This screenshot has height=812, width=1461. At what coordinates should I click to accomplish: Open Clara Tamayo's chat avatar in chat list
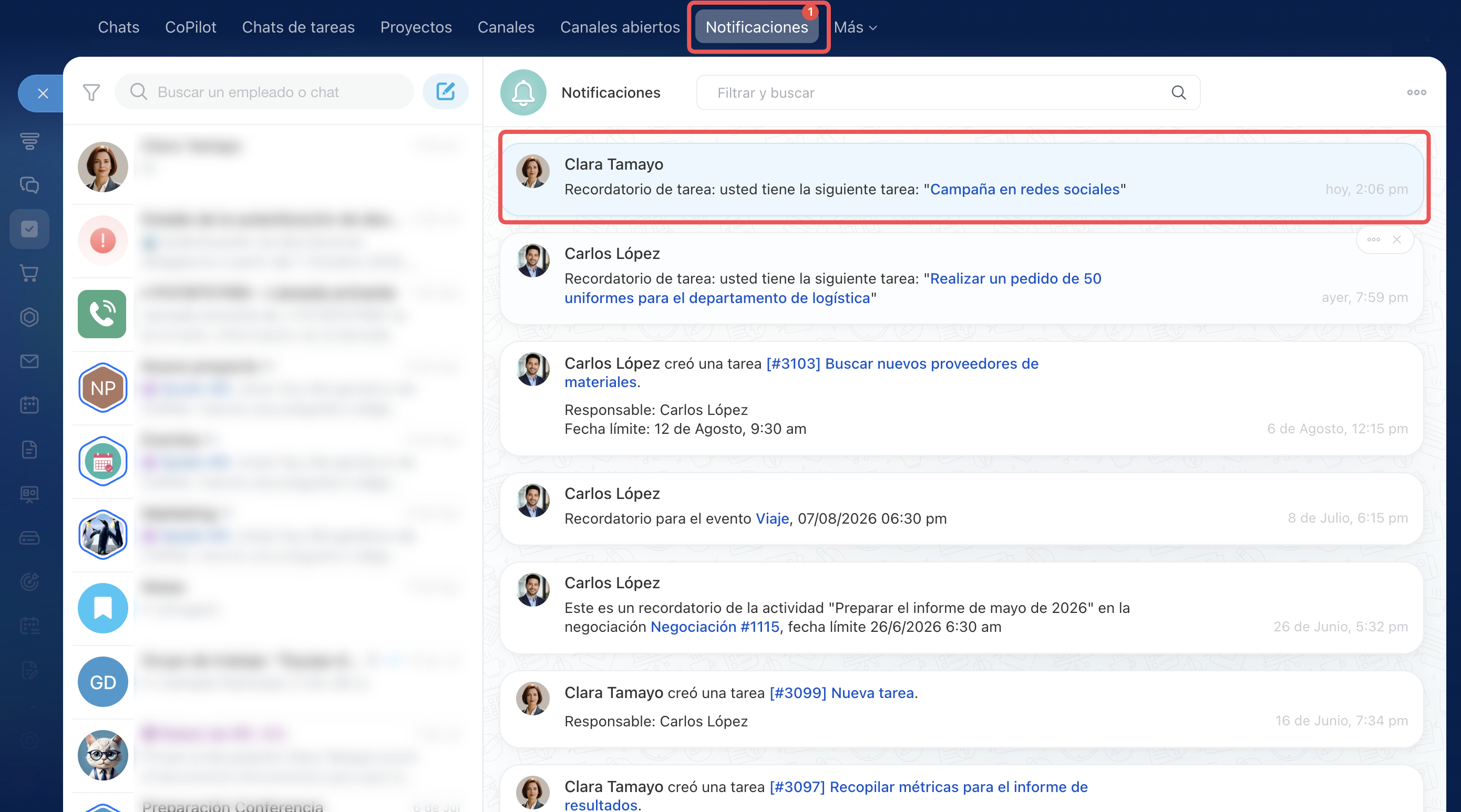(x=102, y=167)
